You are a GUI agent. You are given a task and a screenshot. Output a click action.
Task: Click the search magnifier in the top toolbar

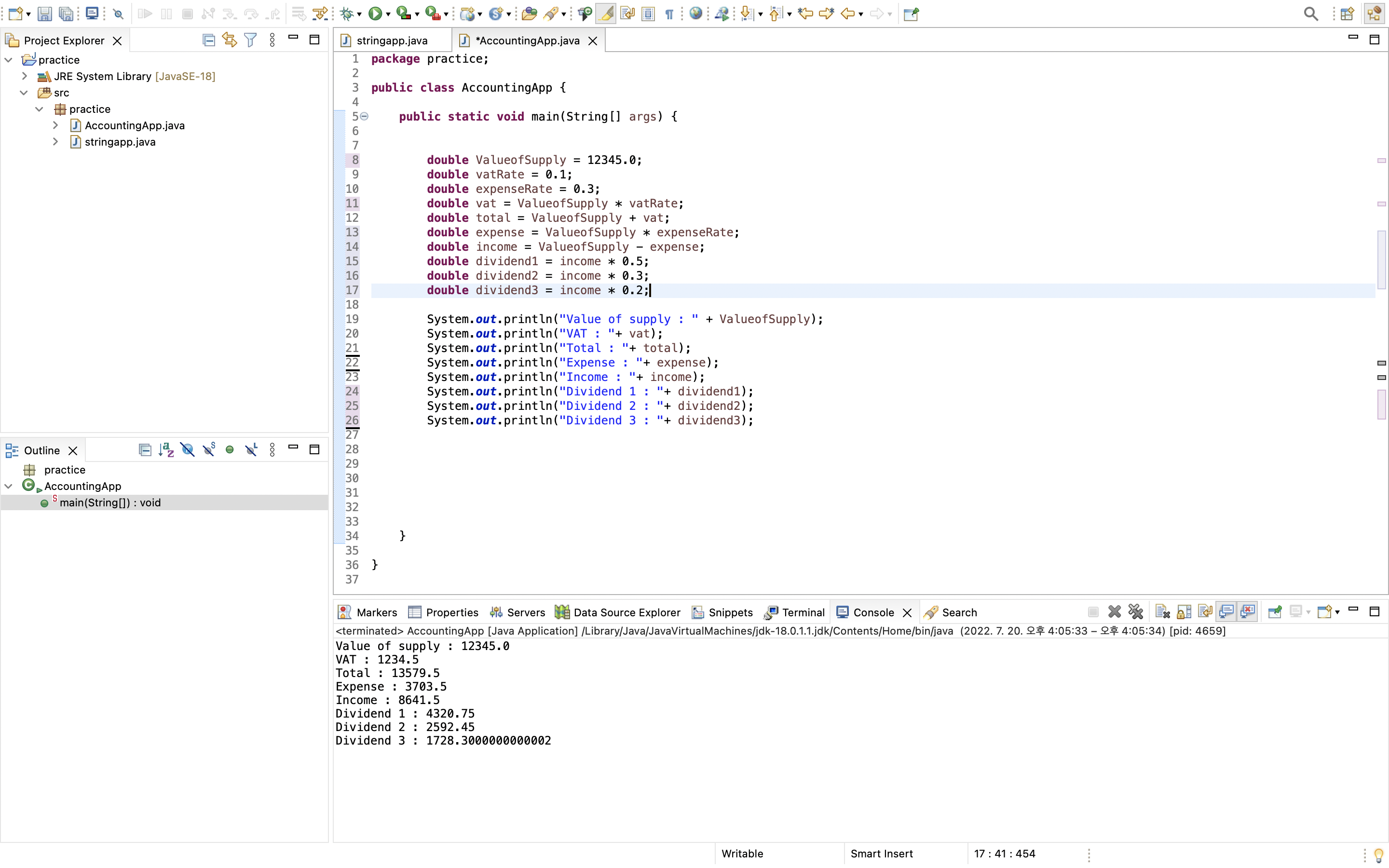click(1310, 14)
